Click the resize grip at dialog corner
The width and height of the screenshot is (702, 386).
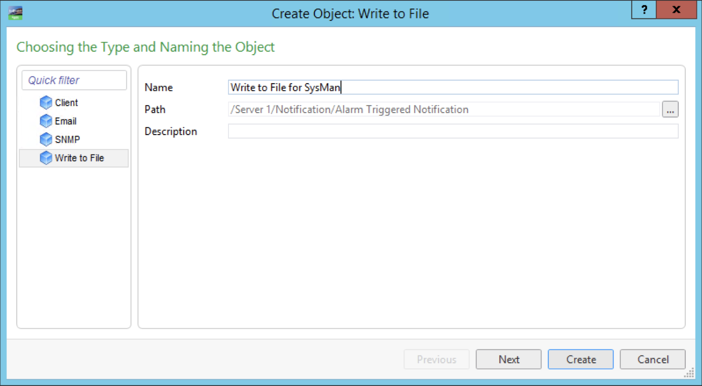tap(690, 373)
